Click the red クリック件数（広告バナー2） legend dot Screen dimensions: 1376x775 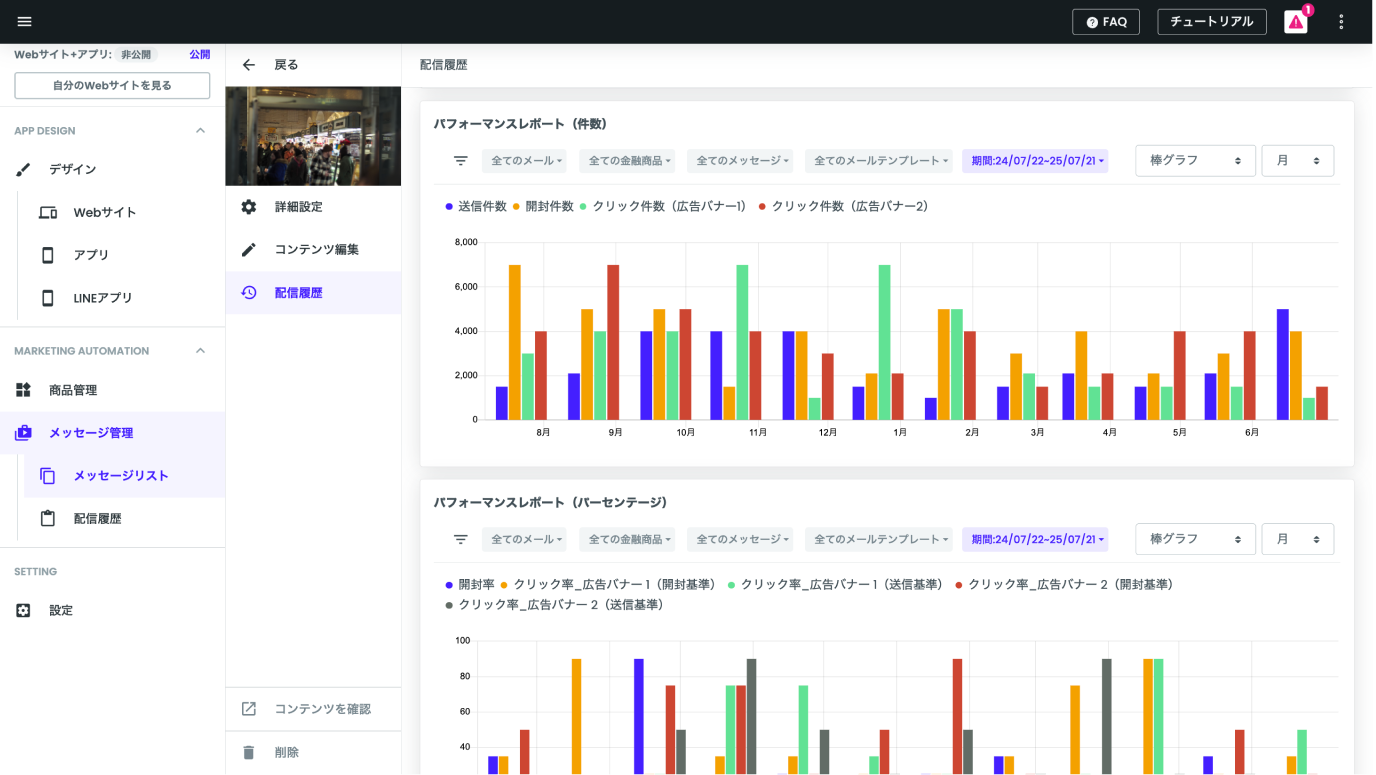[x=762, y=206]
